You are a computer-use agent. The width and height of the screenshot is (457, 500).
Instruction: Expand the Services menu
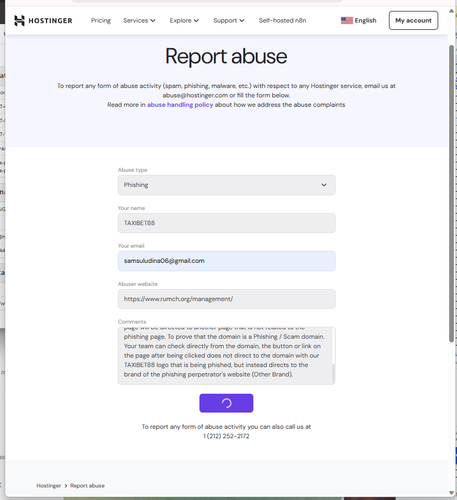click(x=139, y=20)
